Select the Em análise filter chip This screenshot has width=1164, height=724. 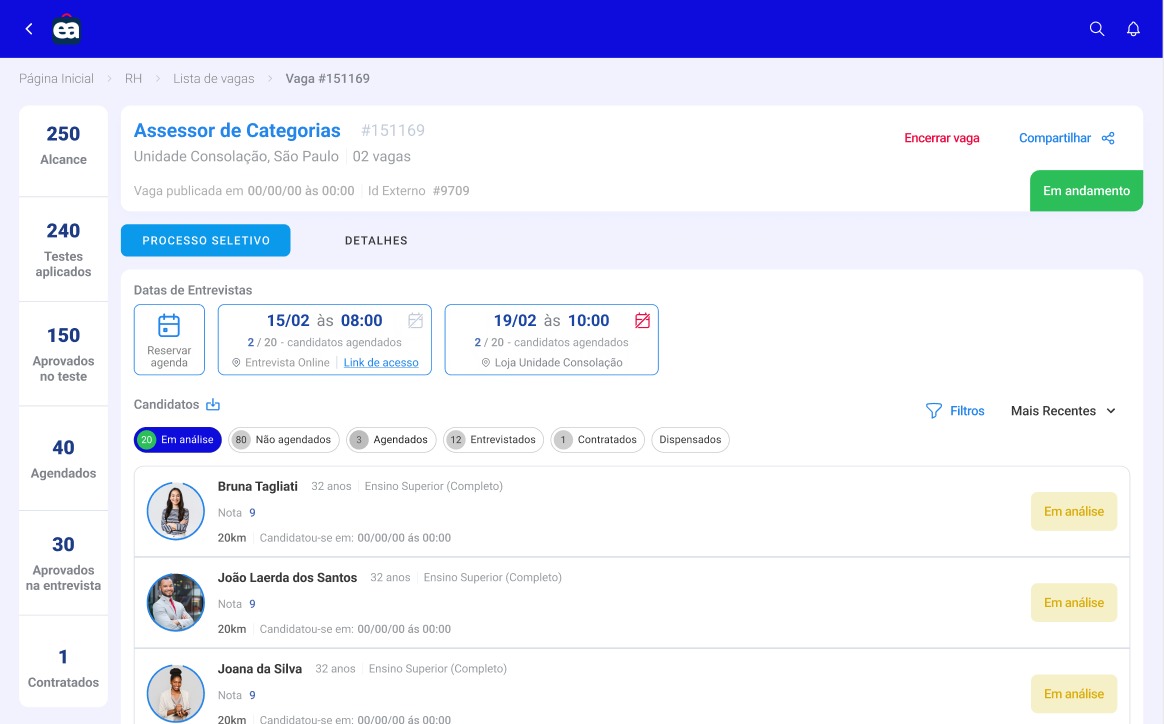pyautogui.click(x=178, y=440)
